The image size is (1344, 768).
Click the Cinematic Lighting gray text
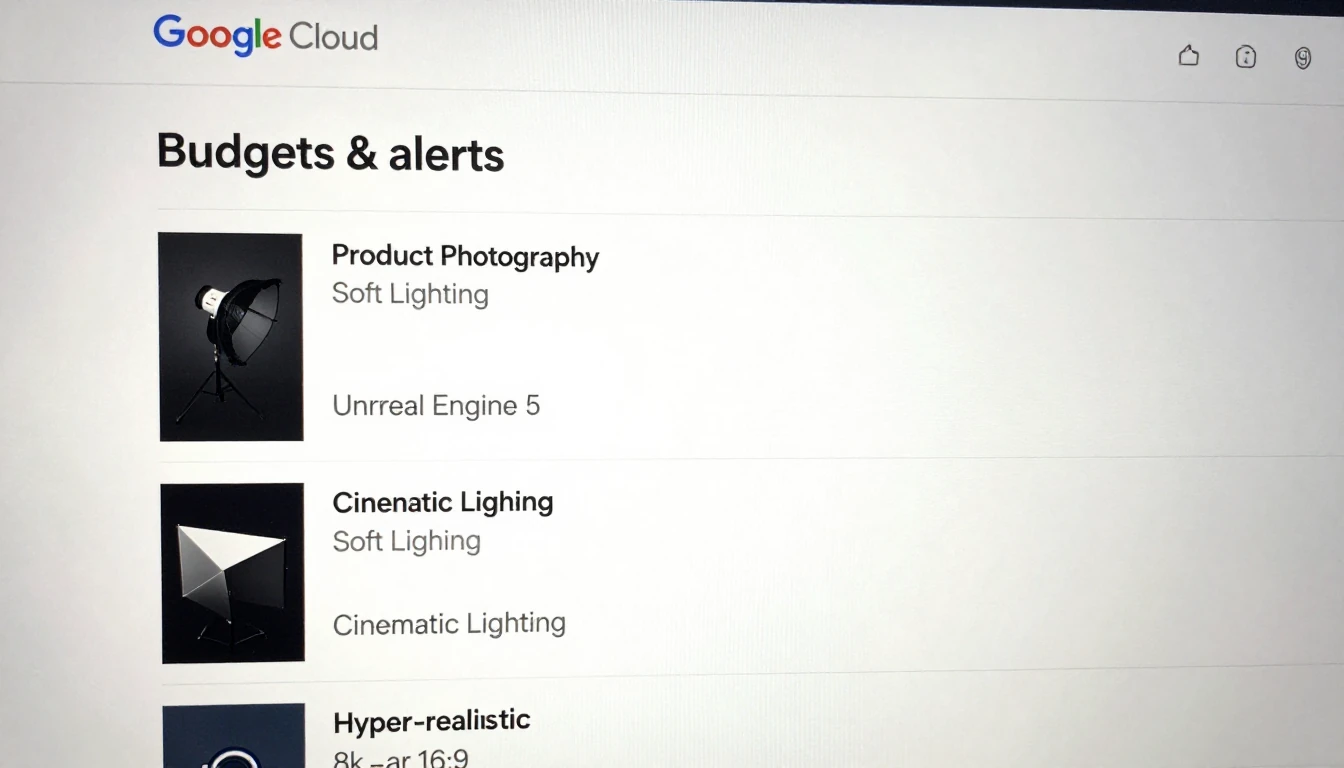pyautogui.click(x=449, y=624)
